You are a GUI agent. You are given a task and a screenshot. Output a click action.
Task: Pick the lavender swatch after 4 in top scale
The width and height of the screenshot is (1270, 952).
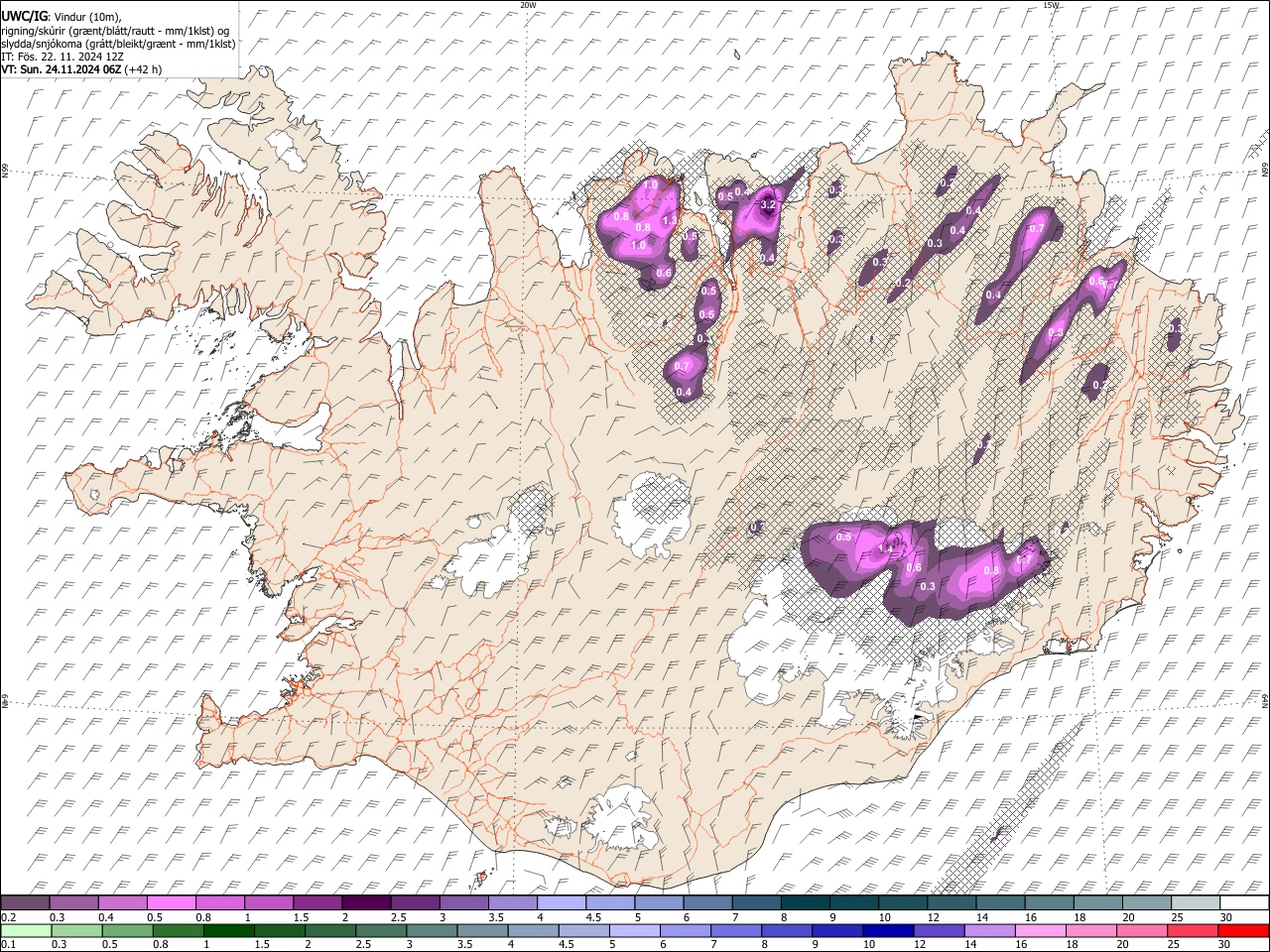tap(561, 903)
